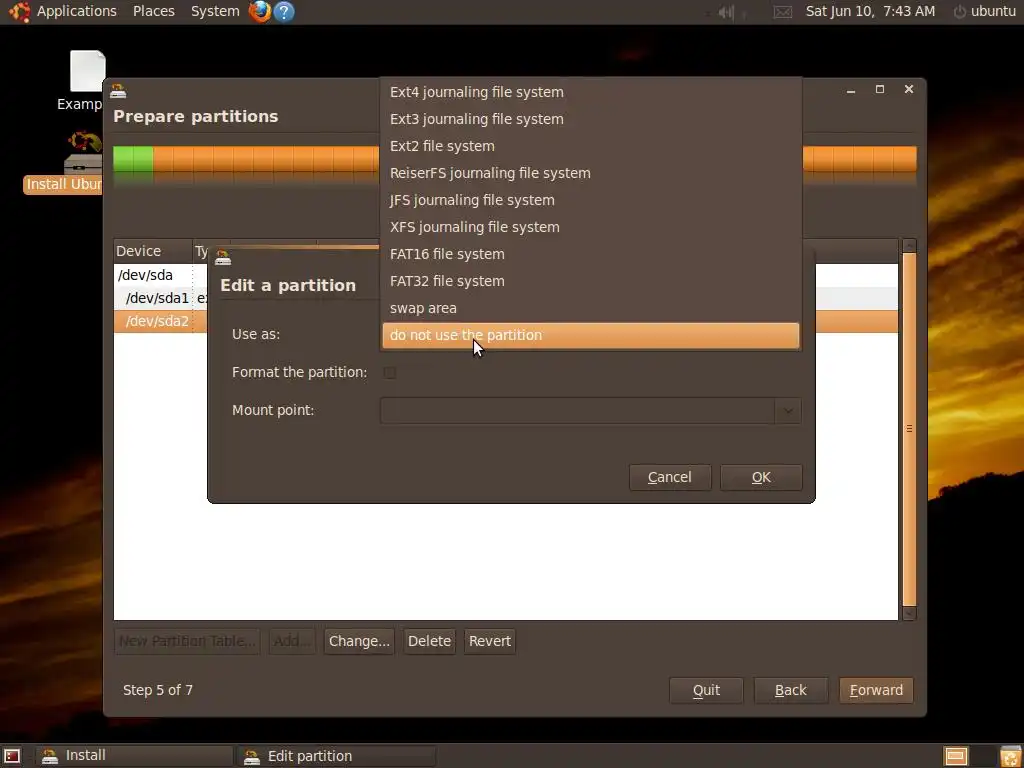The height and width of the screenshot is (768, 1024).
Task: Toggle Format the partition checkbox
Action: point(390,372)
